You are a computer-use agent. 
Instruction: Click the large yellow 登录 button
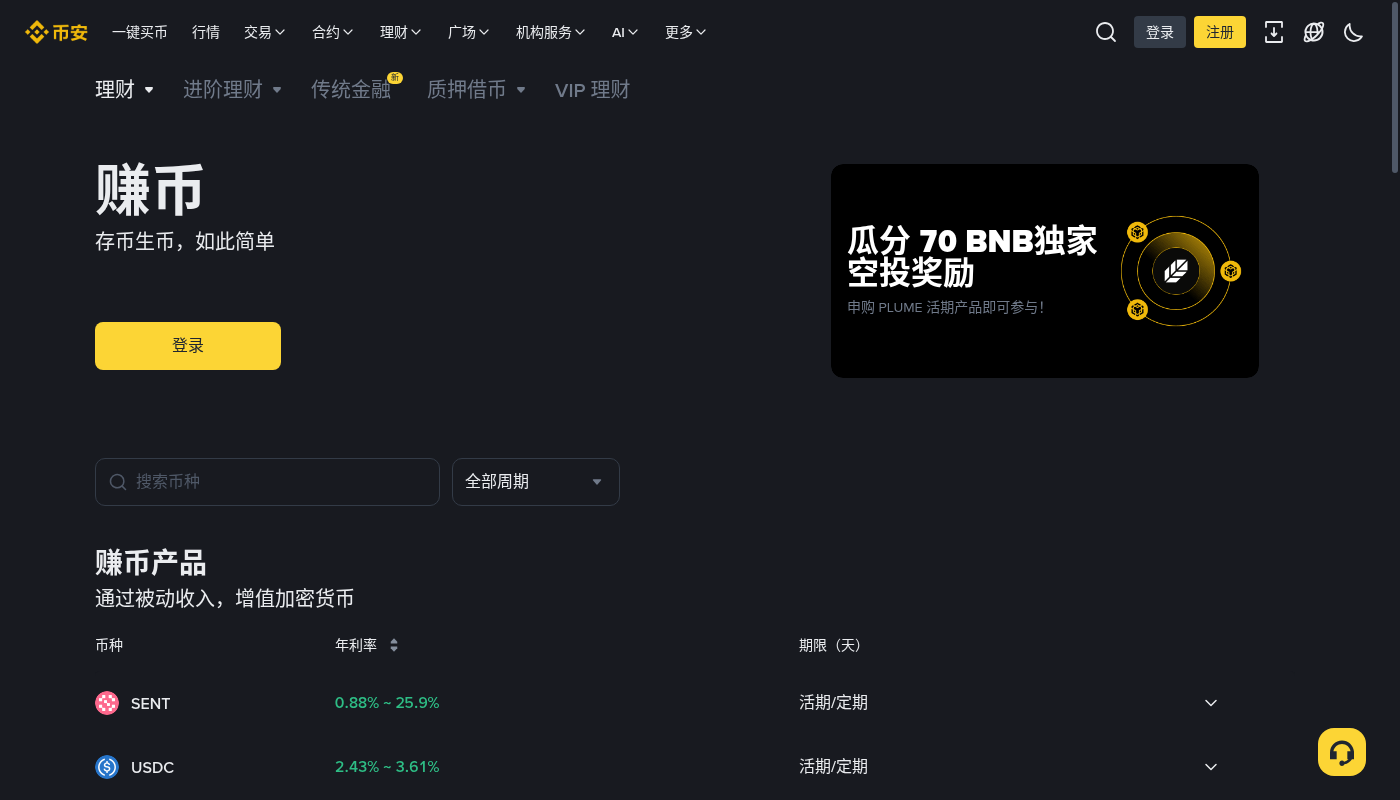188,346
